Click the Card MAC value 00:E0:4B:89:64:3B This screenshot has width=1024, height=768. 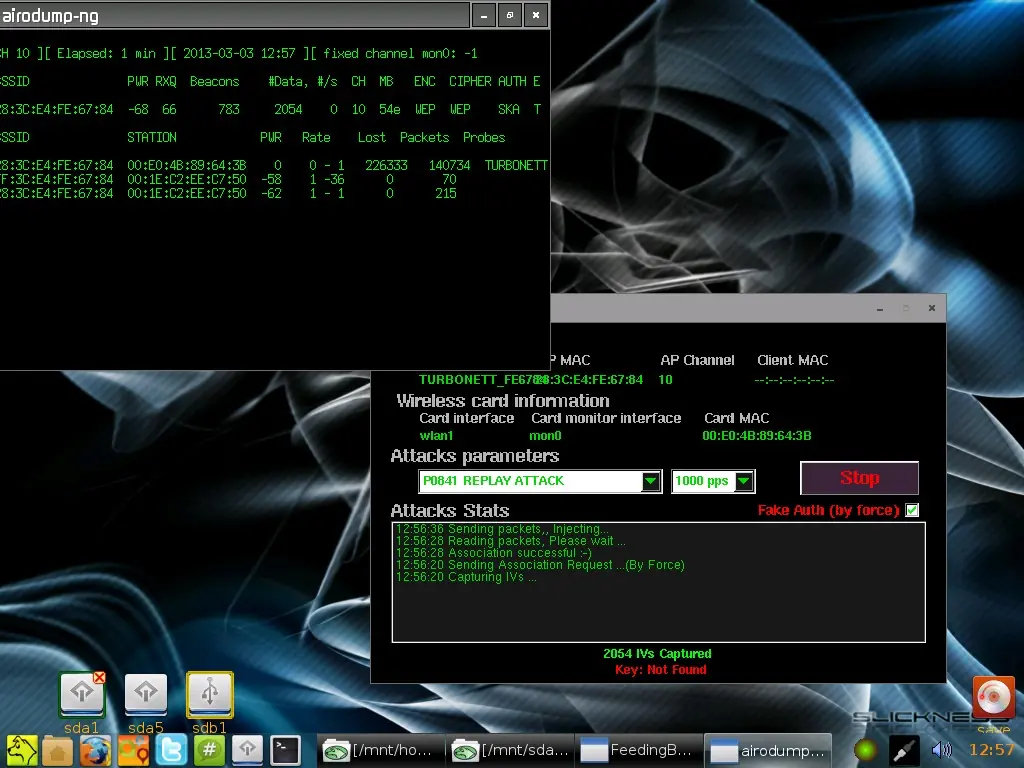point(757,436)
